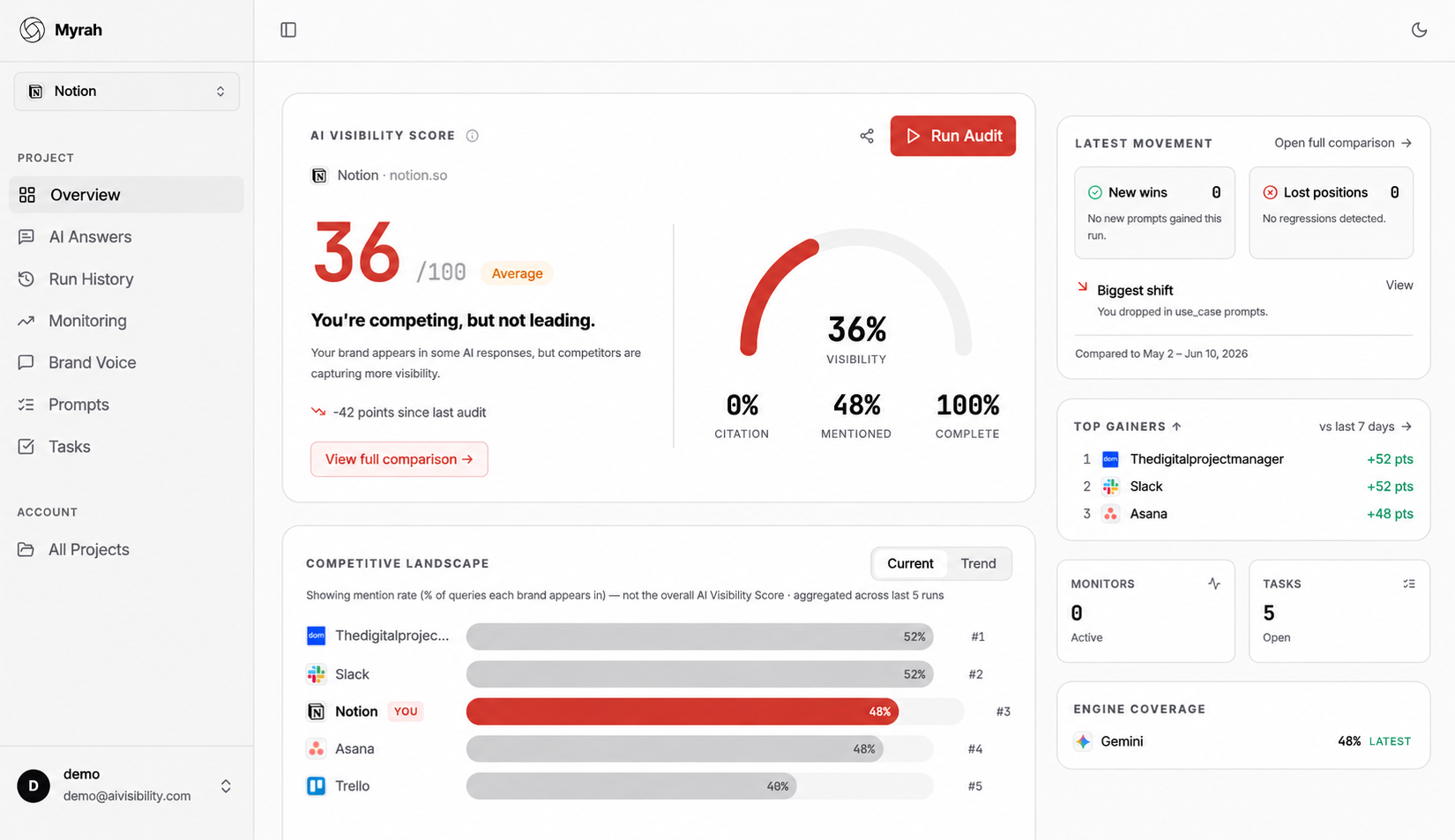
Task: Click the Asana 48% gray bar
Action: click(x=675, y=749)
